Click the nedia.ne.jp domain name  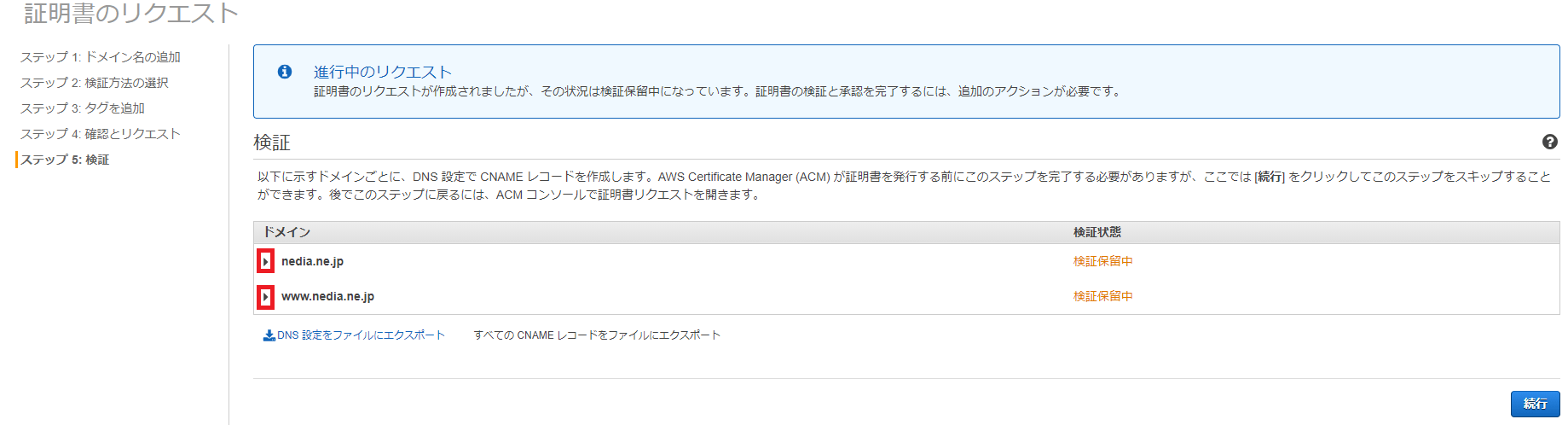(313, 261)
